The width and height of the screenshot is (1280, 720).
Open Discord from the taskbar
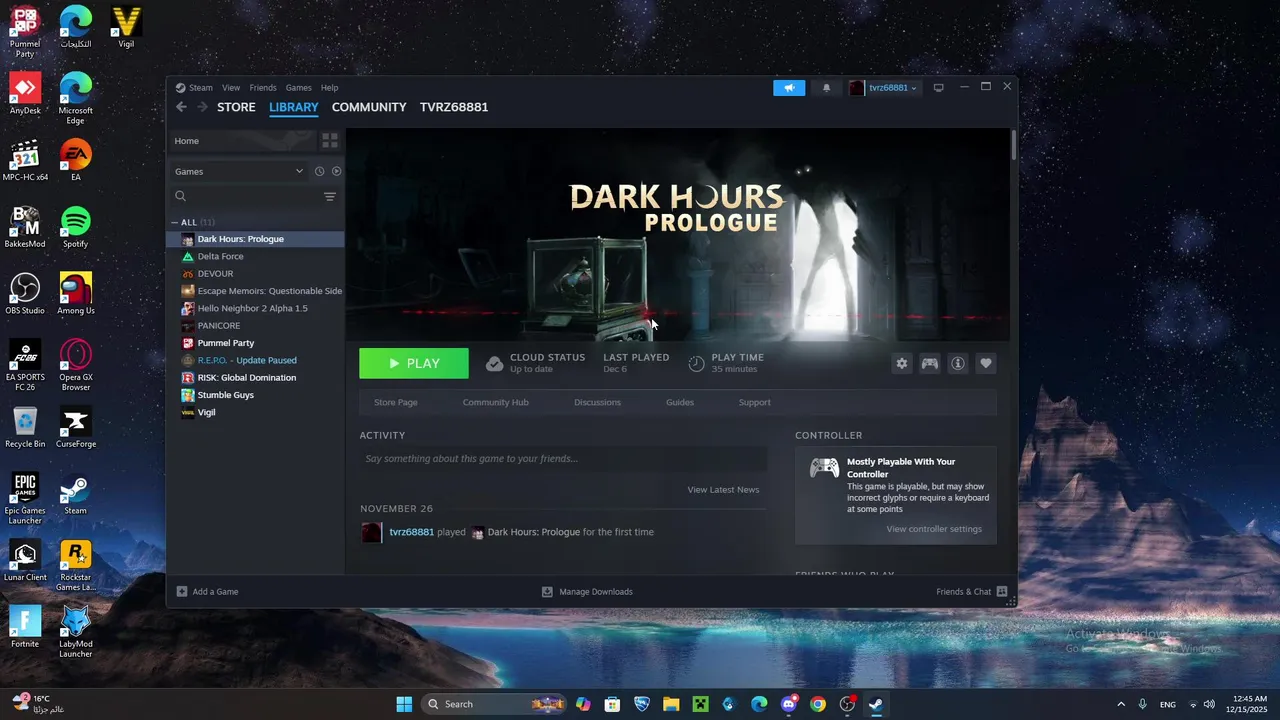(789, 704)
